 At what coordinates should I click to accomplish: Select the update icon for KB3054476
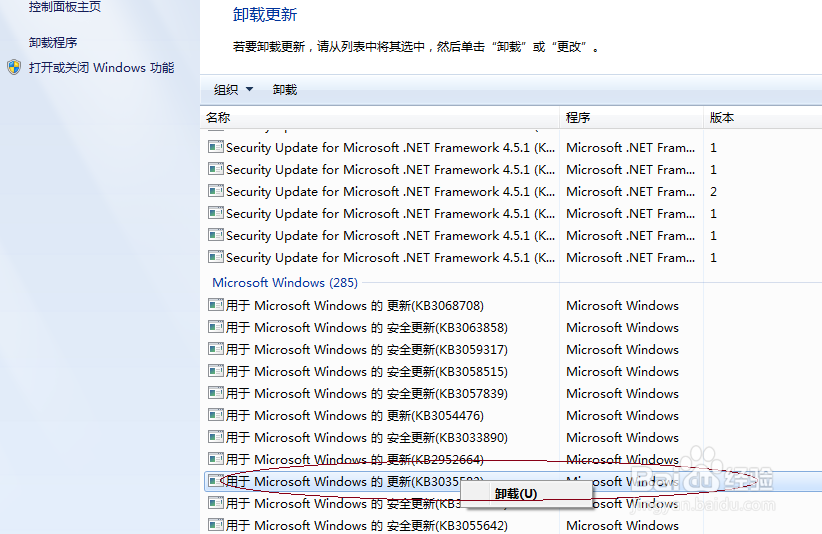click(x=216, y=415)
